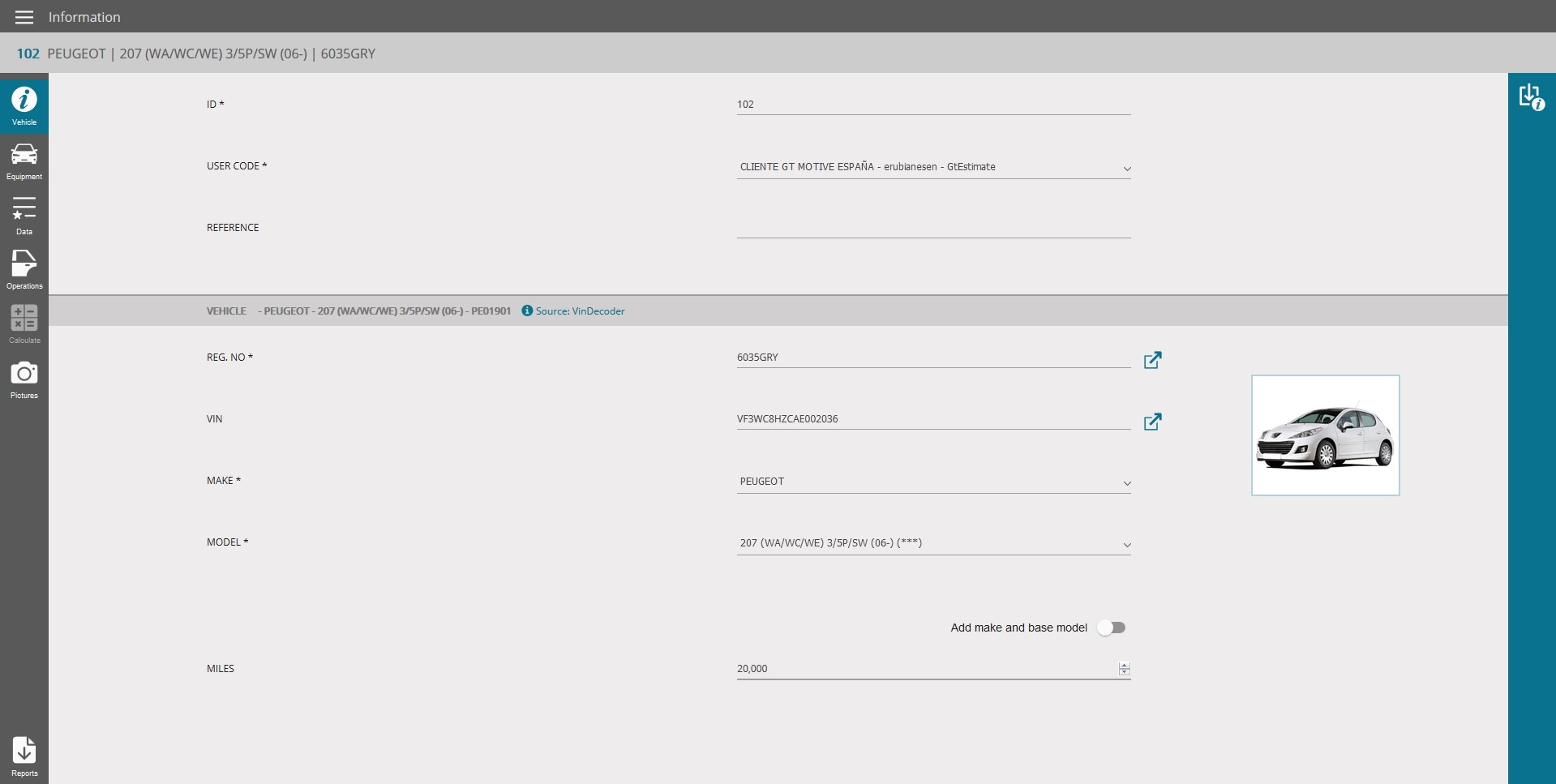The height and width of the screenshot is (784, 1556).
Task: Open the Reports section
Action: (24, 756)
